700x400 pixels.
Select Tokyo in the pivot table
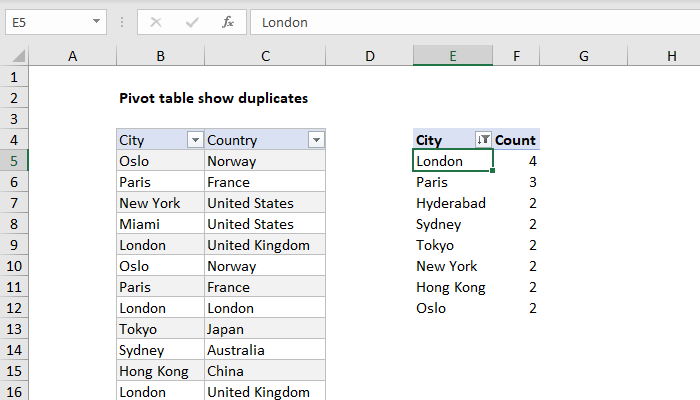coord(453,245)
